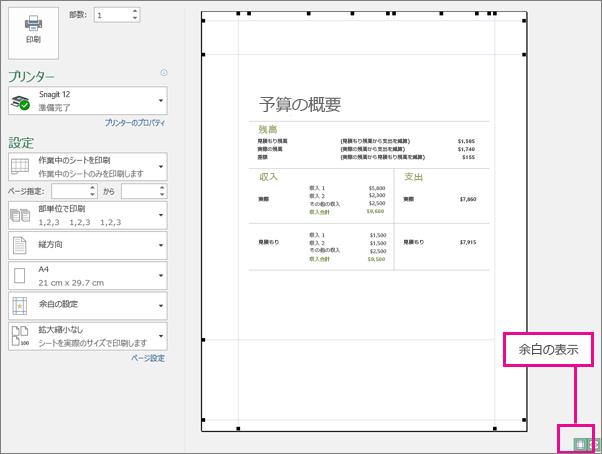Click the $7,915 expense value in the preview
The width and height of the screenshot is (602, 454).
click(x=468, y=242)
